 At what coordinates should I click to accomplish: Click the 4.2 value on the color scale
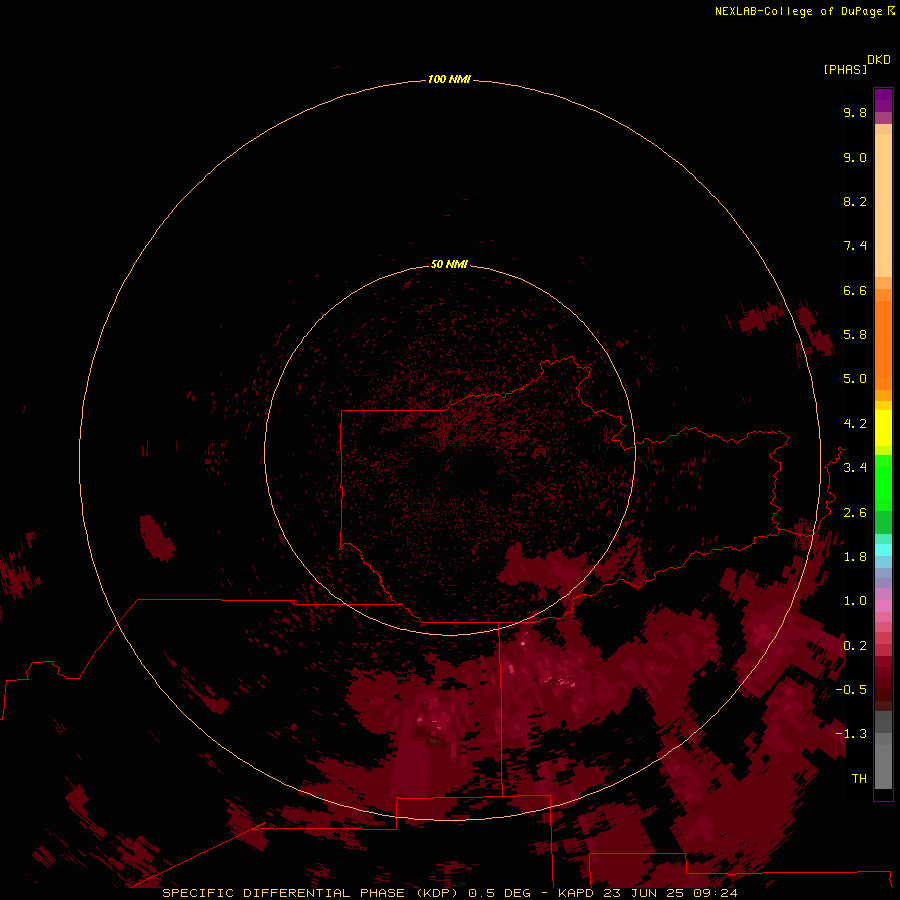855,424
